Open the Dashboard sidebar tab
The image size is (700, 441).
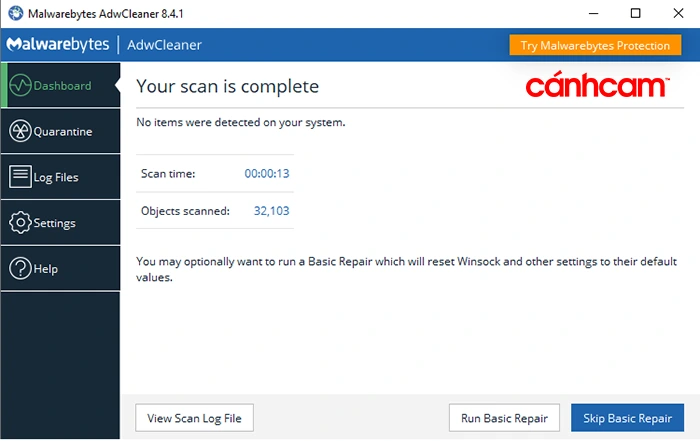tap(61, 85)
